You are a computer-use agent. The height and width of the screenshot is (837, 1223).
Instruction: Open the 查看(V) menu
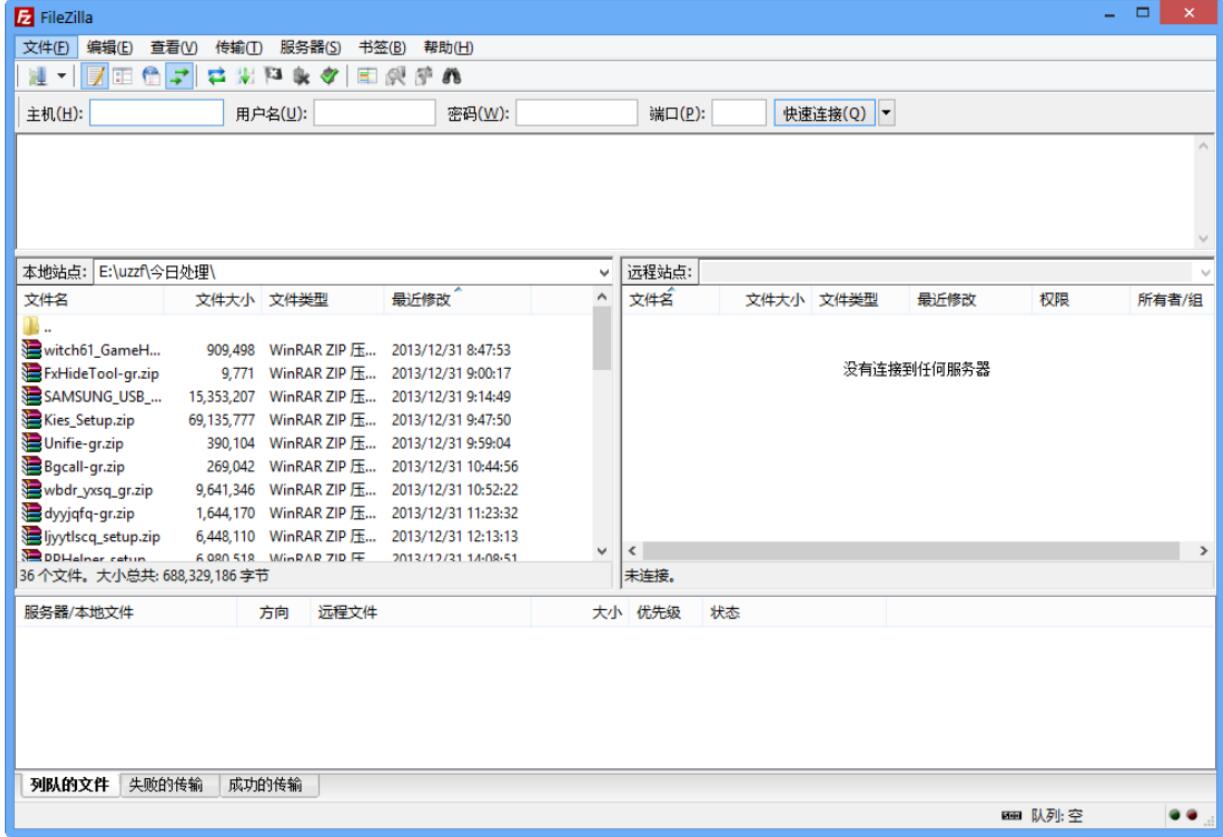(174, 47)
